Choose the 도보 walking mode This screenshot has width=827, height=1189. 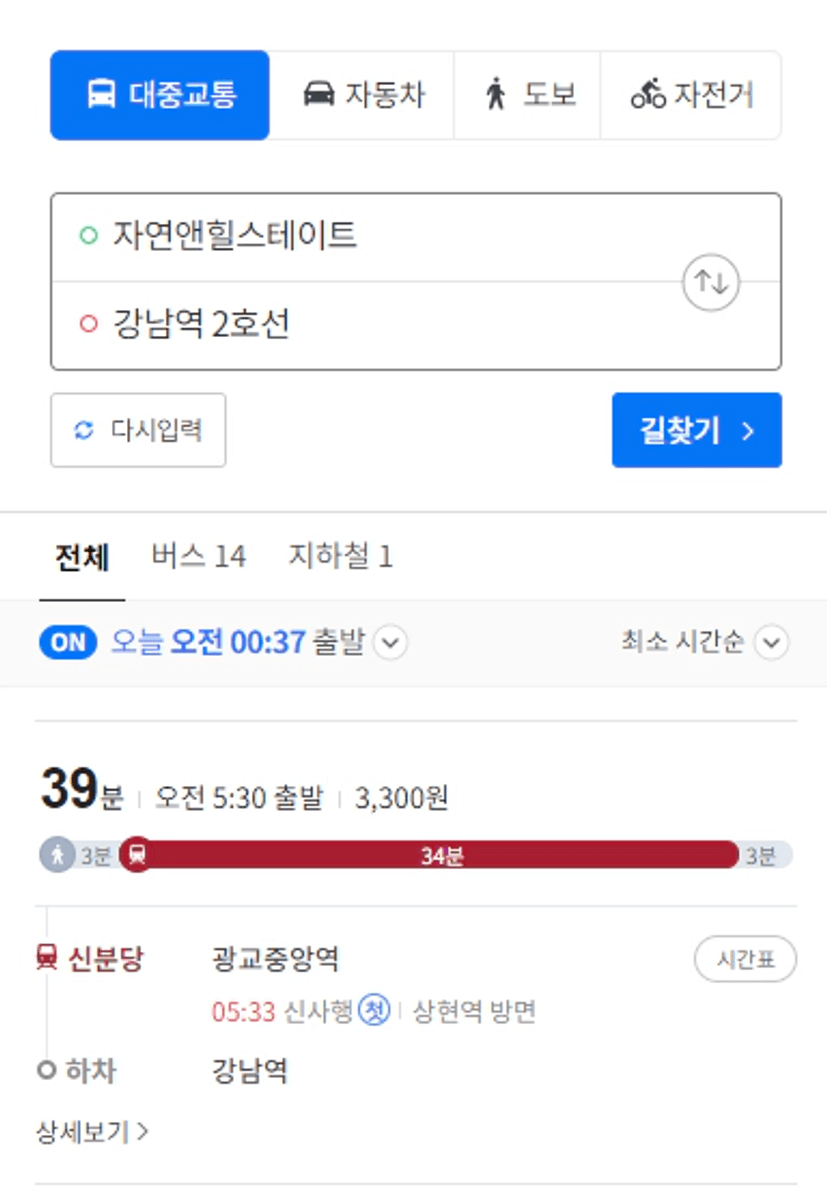[528, 96]
